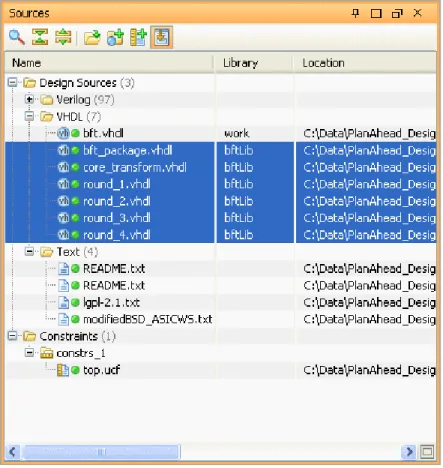Click the scroll right arrow button
The width and height of the screenshot is (443, 468).
pos(409,452)
